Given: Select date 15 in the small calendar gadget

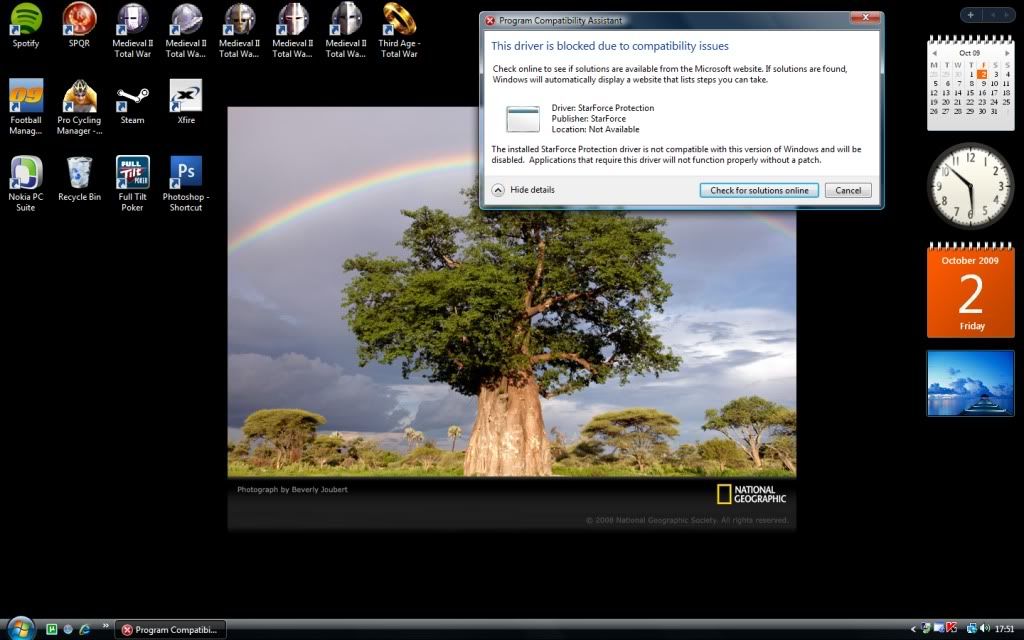Looking at the screenshot, I should (970, 93).
